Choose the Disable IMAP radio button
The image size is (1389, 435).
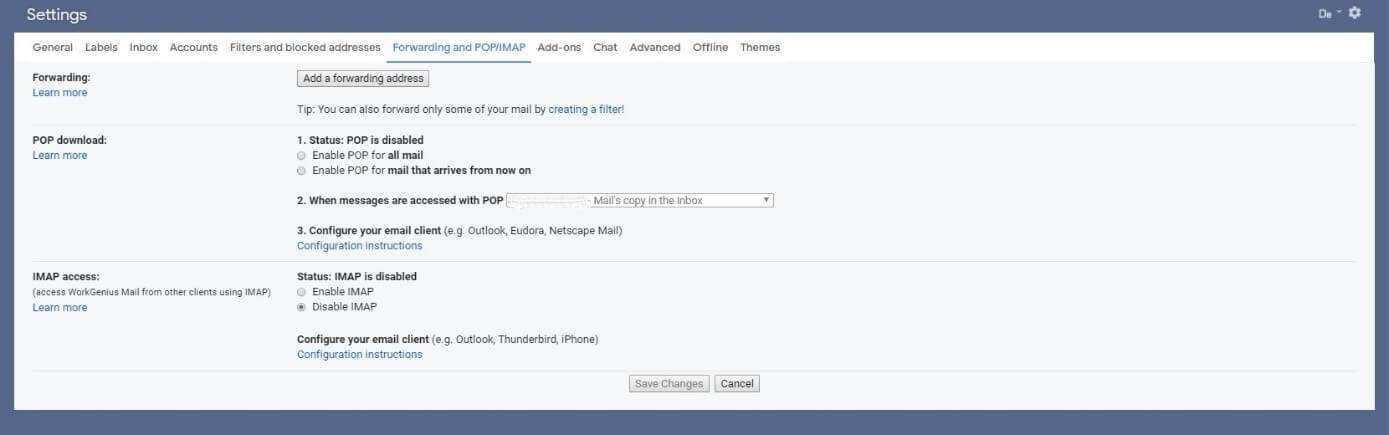tap(302, 307)
